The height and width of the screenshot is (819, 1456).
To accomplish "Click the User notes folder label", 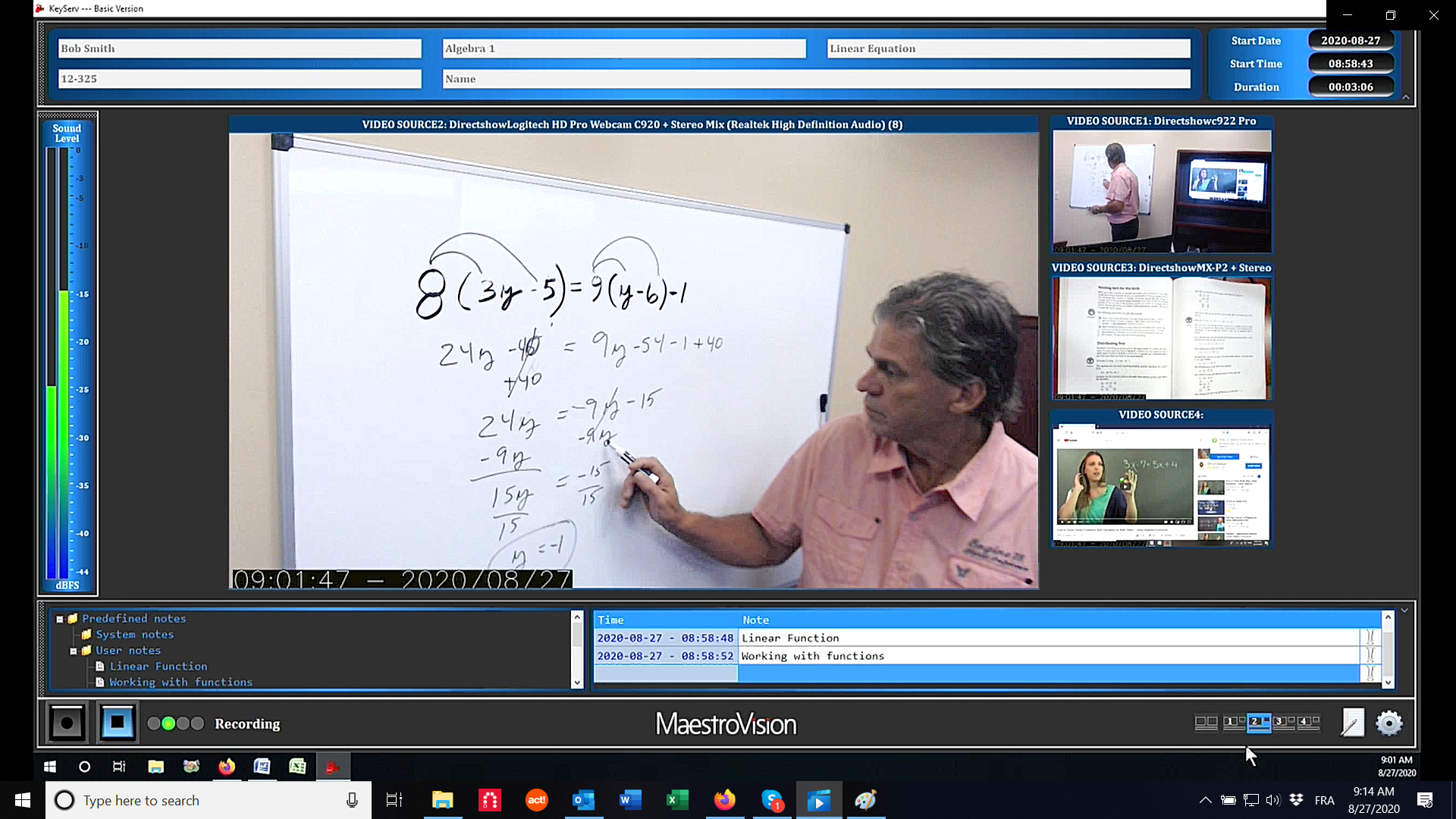I will coord(127,651).
